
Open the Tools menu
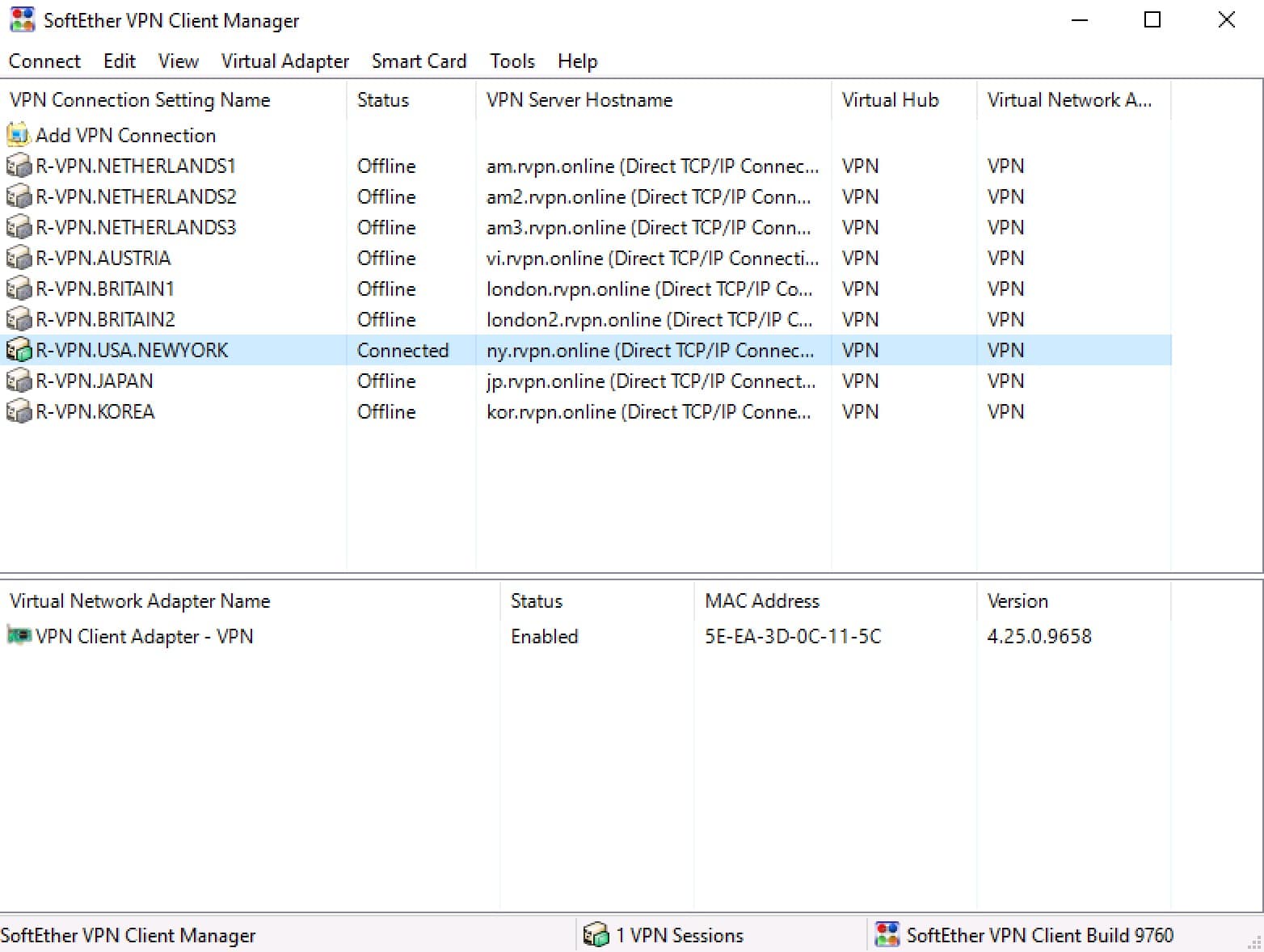click(512, 61)
